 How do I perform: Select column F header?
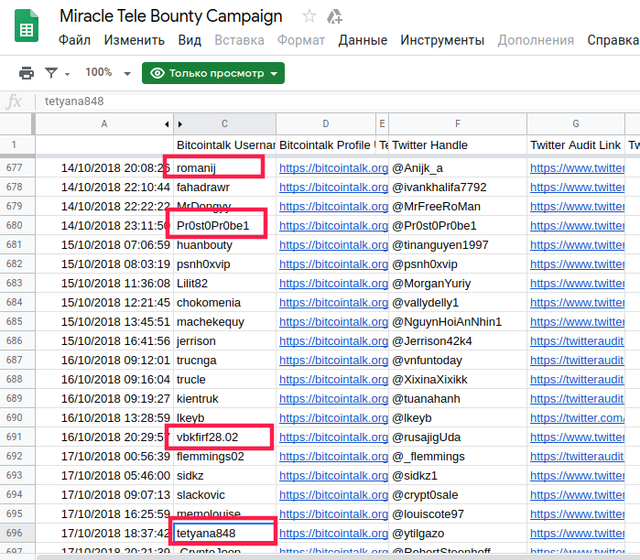click(x=458, y=124)
